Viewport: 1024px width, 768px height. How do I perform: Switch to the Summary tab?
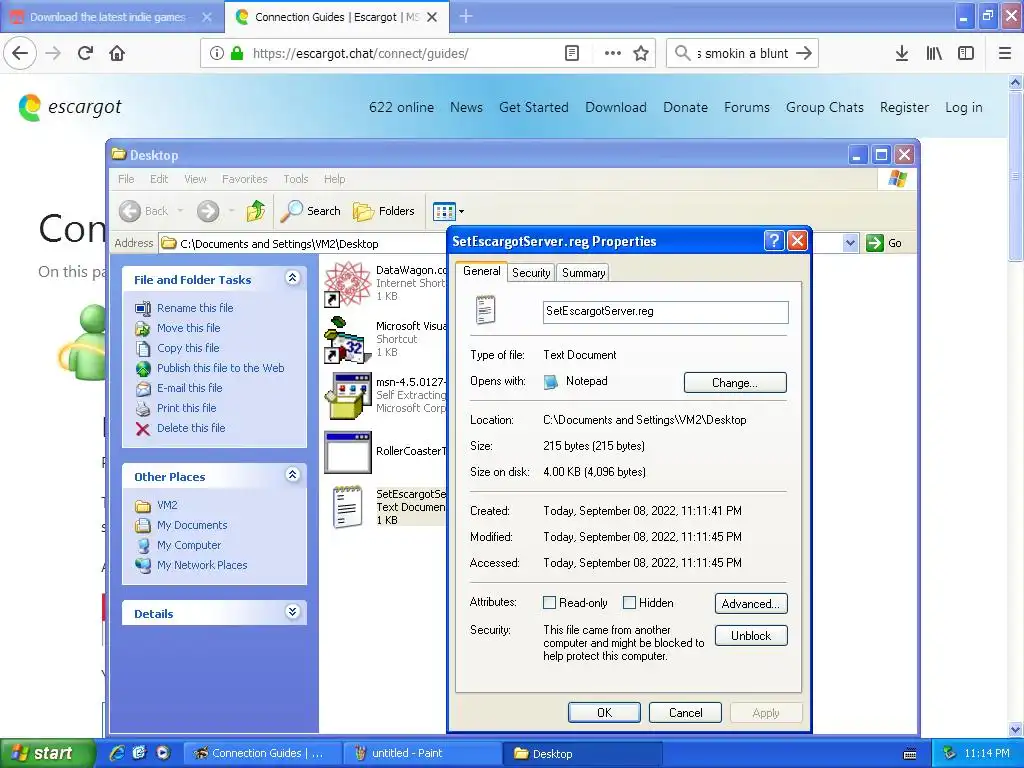(x=583, y=273)
